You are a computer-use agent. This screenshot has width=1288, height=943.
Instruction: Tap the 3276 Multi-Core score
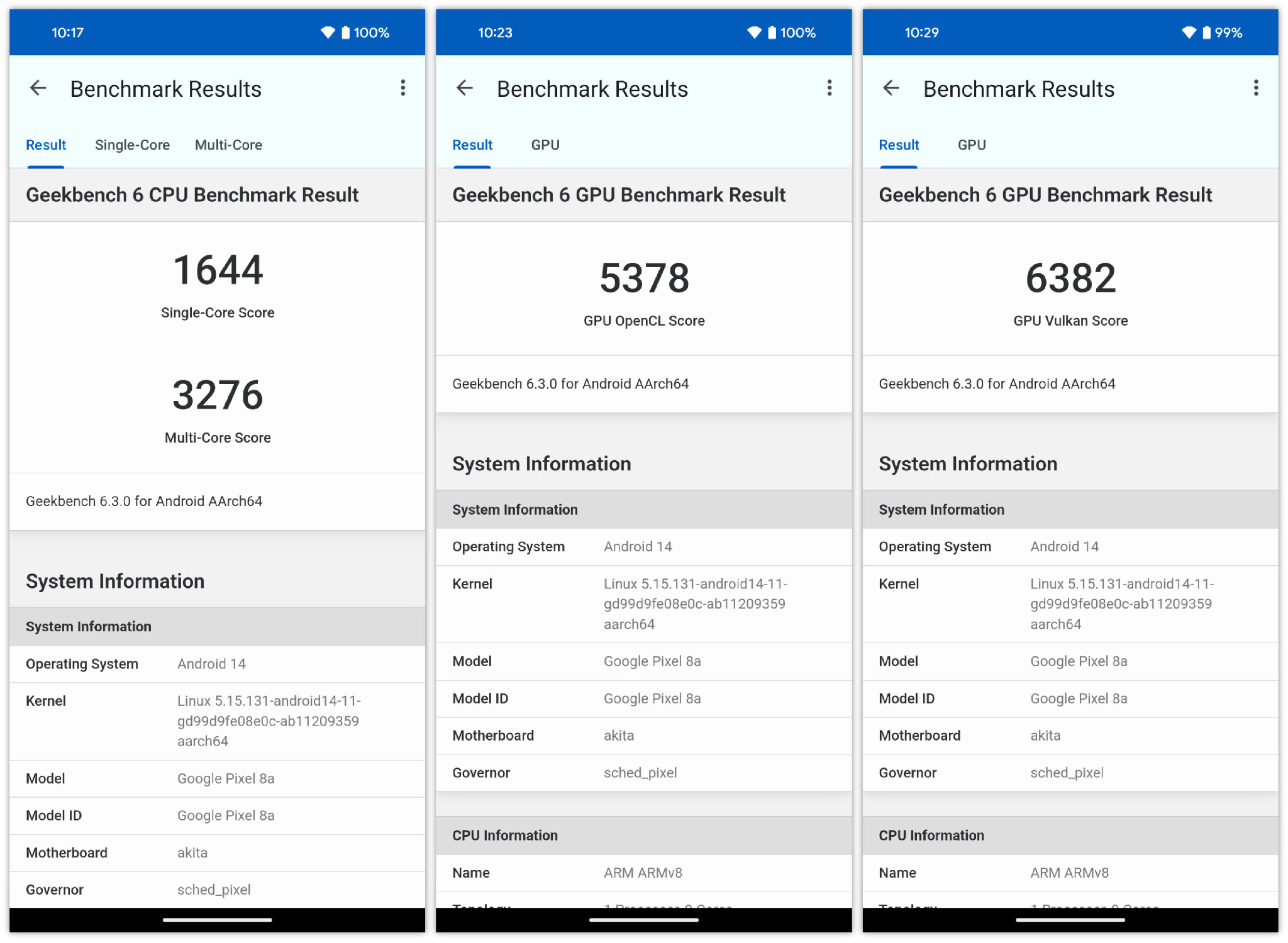tap(218, 395)
